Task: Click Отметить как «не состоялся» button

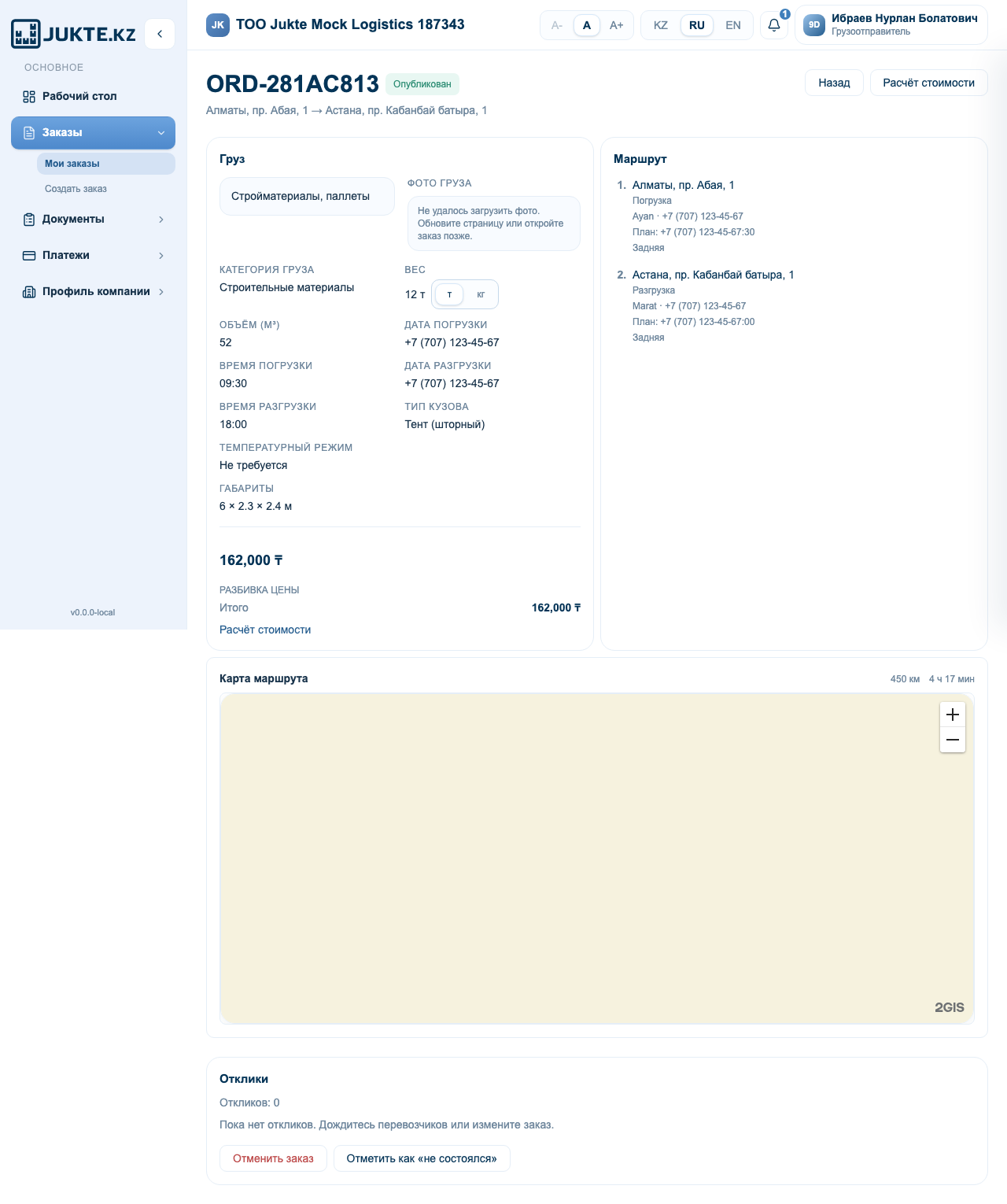Action: pos(422,1158)
